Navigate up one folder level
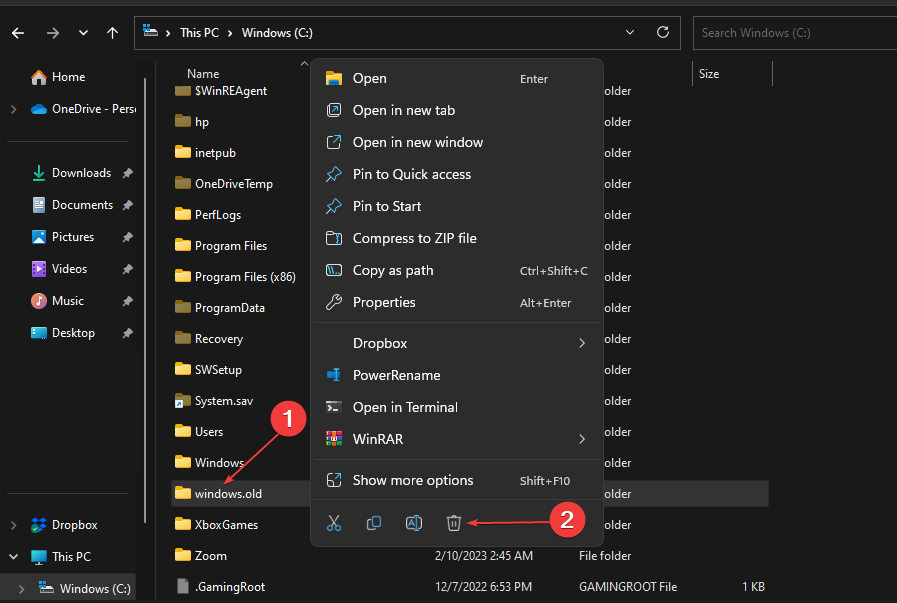Screen dimensions: 897x603 pyautogui.click(x=112, y=32)
